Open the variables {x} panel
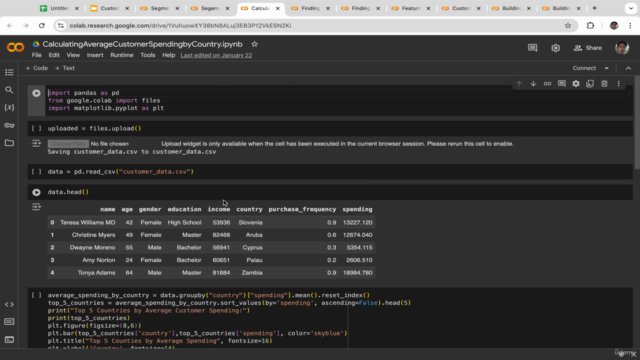 pyautogui.click(x=9, y=107)
